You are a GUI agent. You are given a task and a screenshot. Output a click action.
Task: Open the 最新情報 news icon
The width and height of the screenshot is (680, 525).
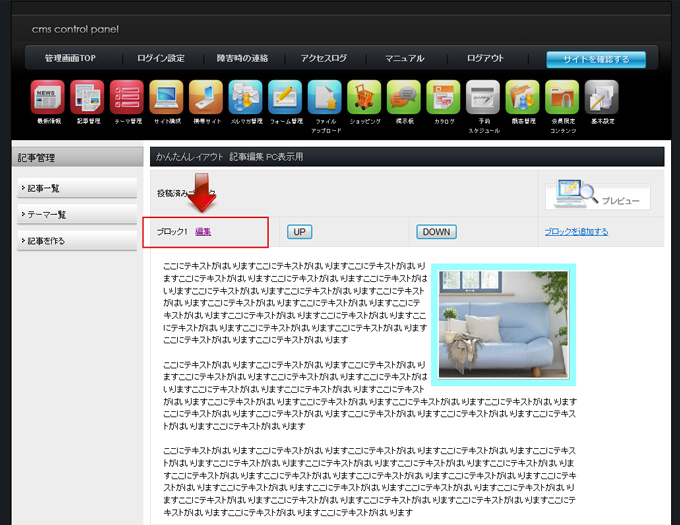coord(48,98)
